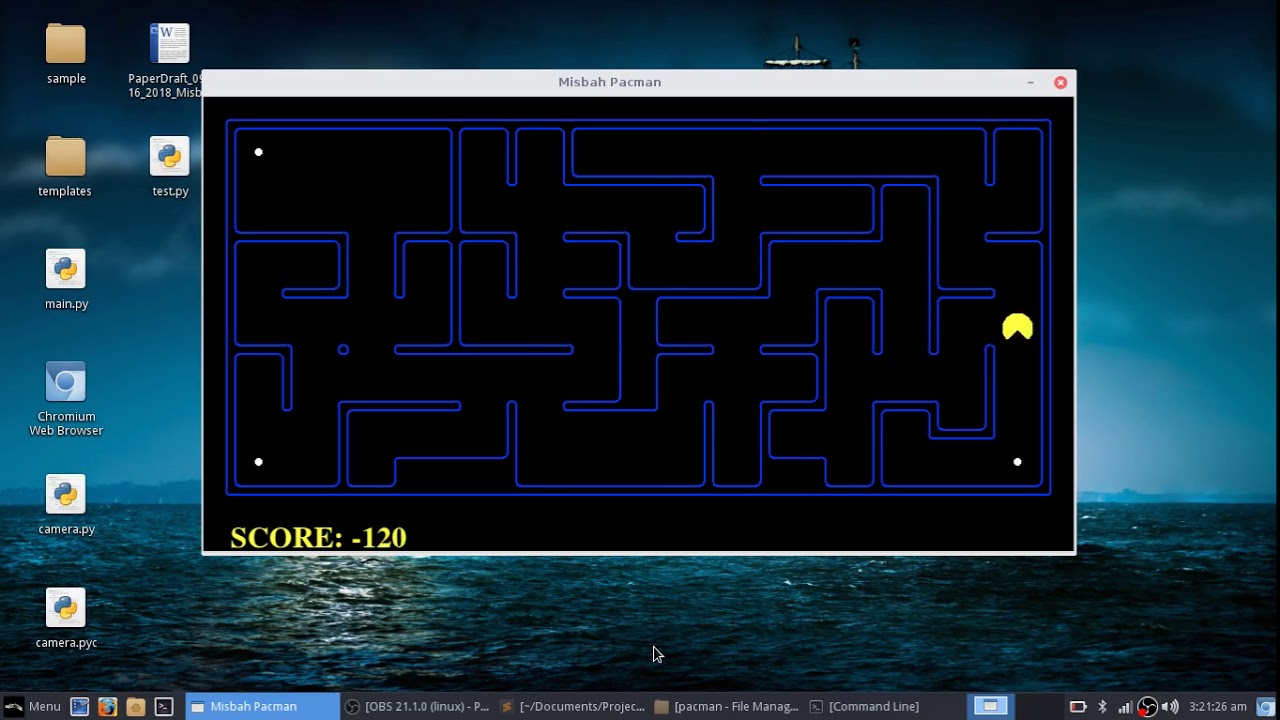
Task: Click the Chromium icon at the taskbar's right end
Action: [x=1265, y=706]
